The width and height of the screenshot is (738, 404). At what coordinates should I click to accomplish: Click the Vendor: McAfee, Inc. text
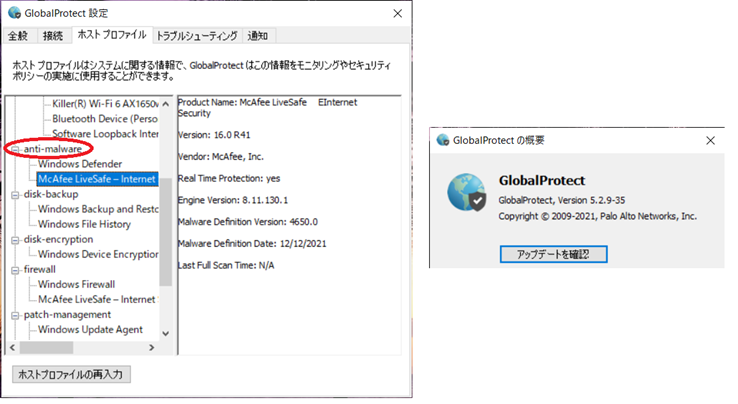(221, 156)
